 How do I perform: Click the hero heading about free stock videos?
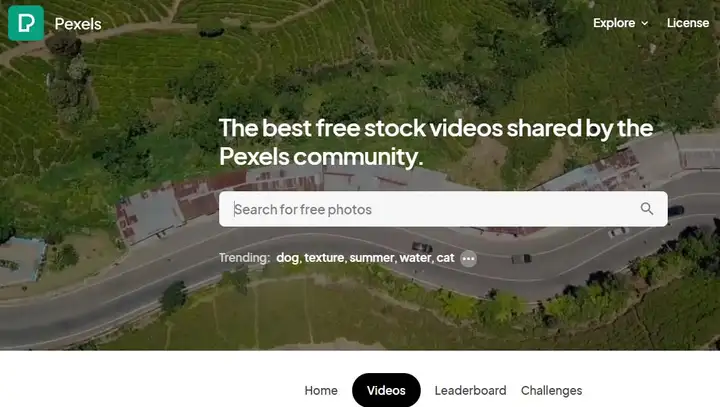(436, 142)
